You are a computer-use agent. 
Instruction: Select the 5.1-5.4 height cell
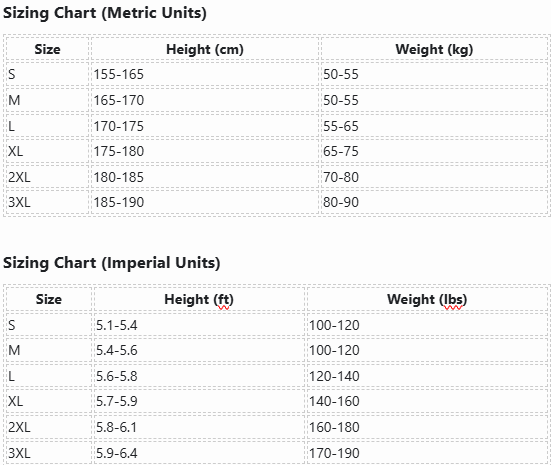pyautogui.click(x=199, y=325)
